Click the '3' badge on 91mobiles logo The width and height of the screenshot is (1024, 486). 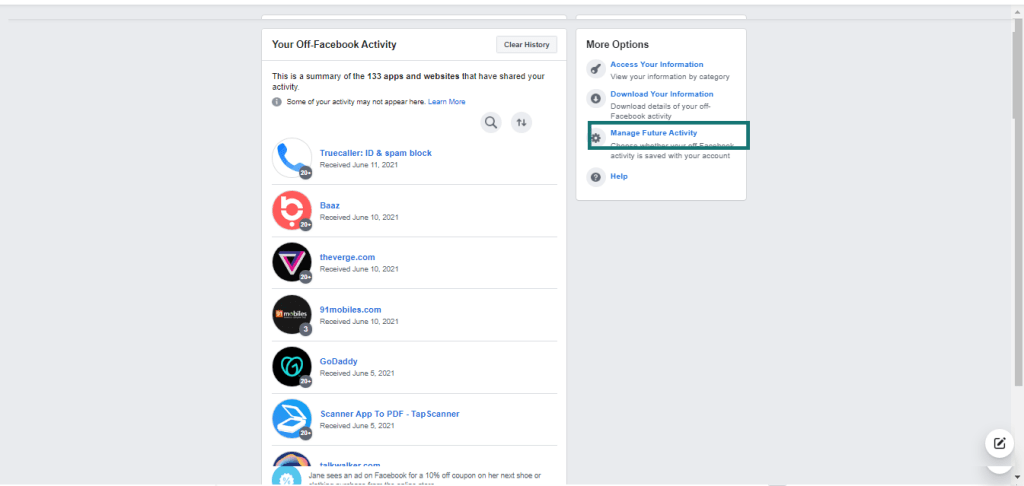click(305, 329)
